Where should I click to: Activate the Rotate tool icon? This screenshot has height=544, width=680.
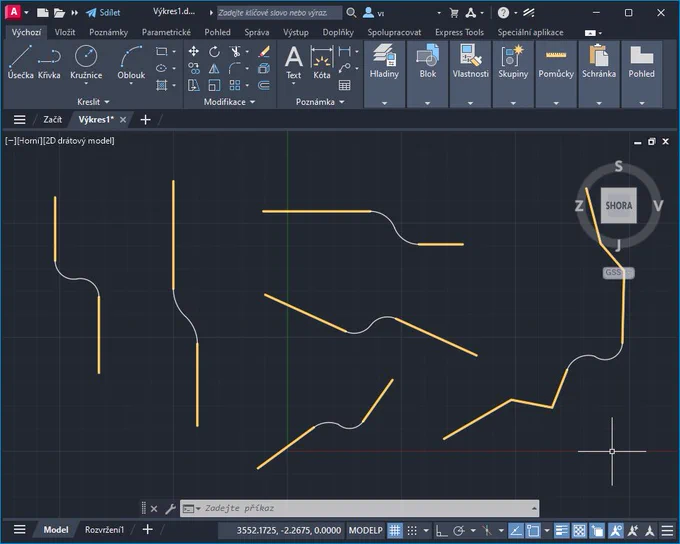[214, 52]
